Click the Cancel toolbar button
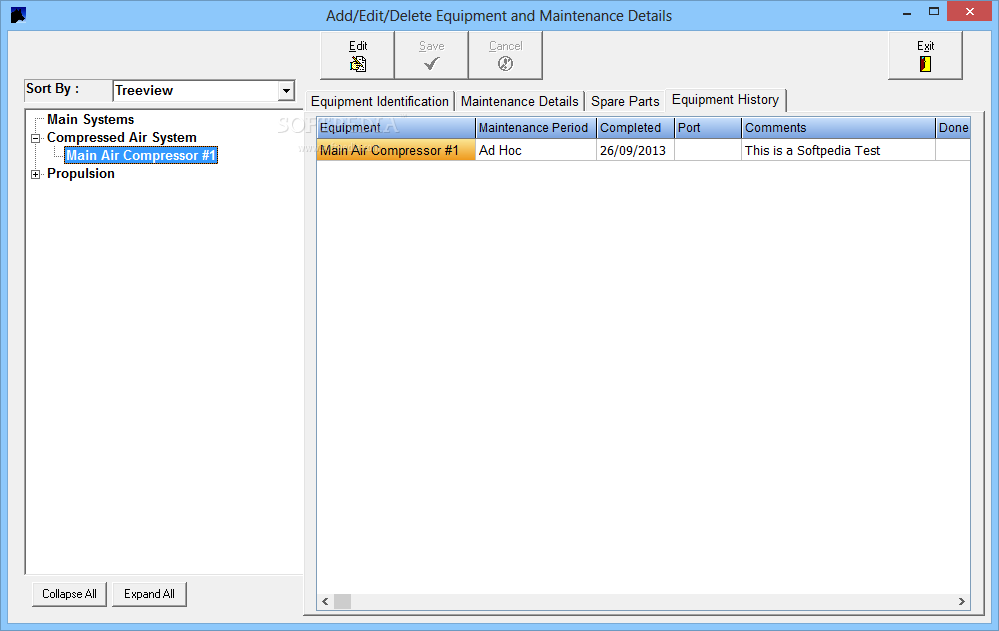Viewport: 999px width, 631px height. pyautogui.click(x=505, y=55)
